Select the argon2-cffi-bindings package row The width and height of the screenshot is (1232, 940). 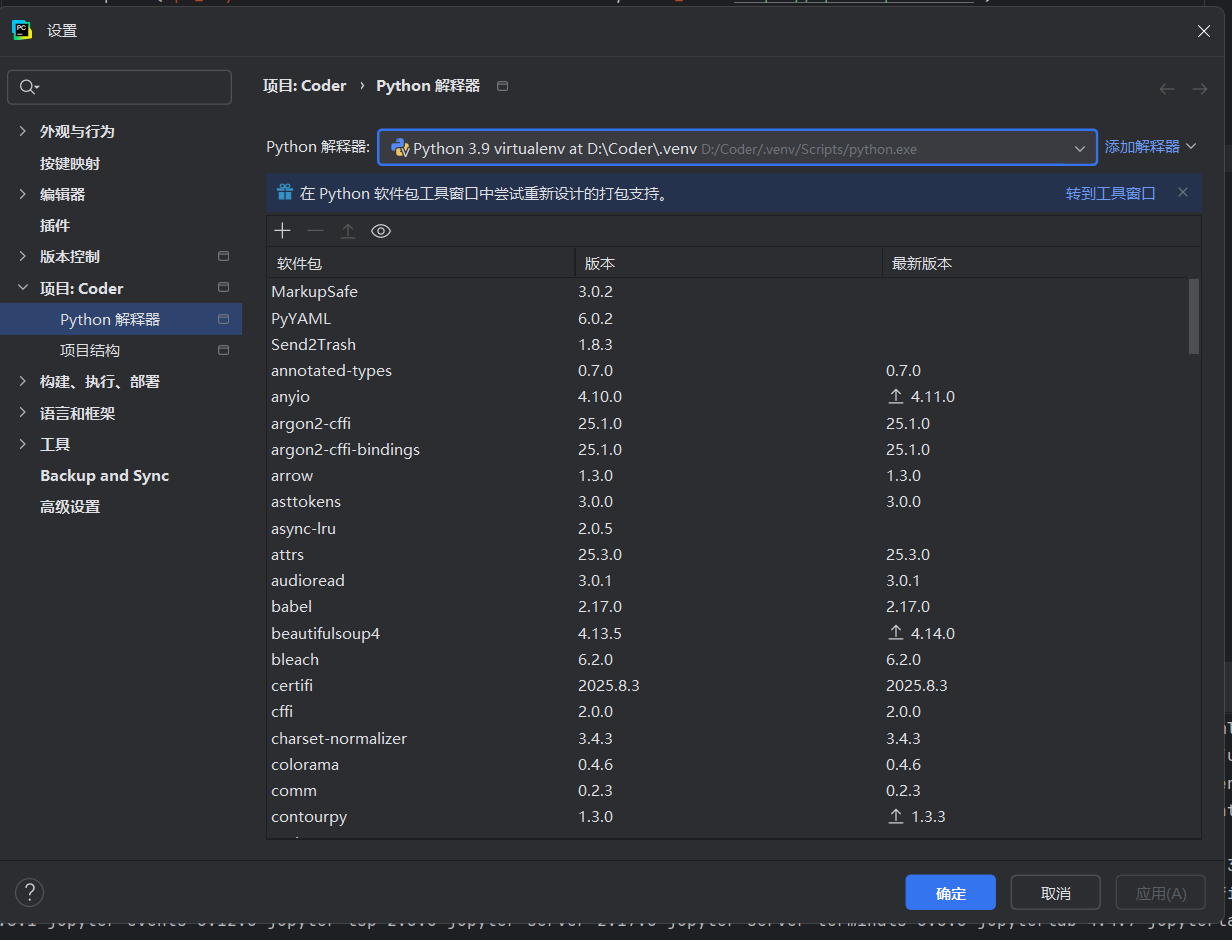point(727,450)
